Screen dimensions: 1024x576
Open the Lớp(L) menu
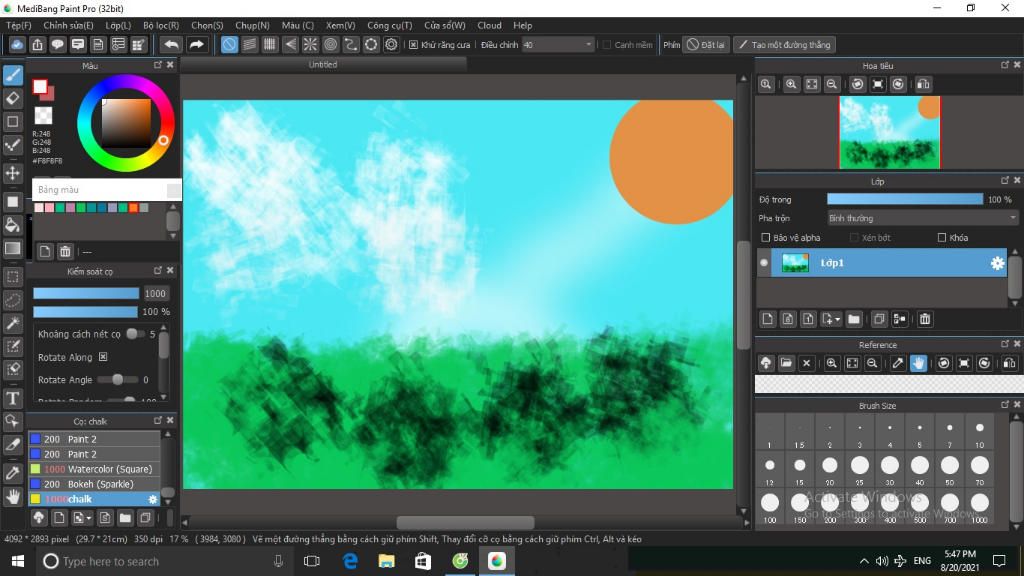(118, 25)
